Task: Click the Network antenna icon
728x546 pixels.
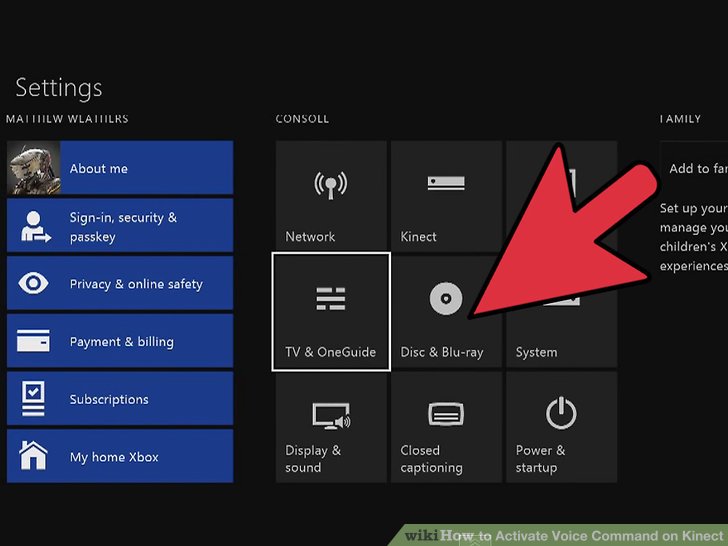Action: click(x=331, y=185)
